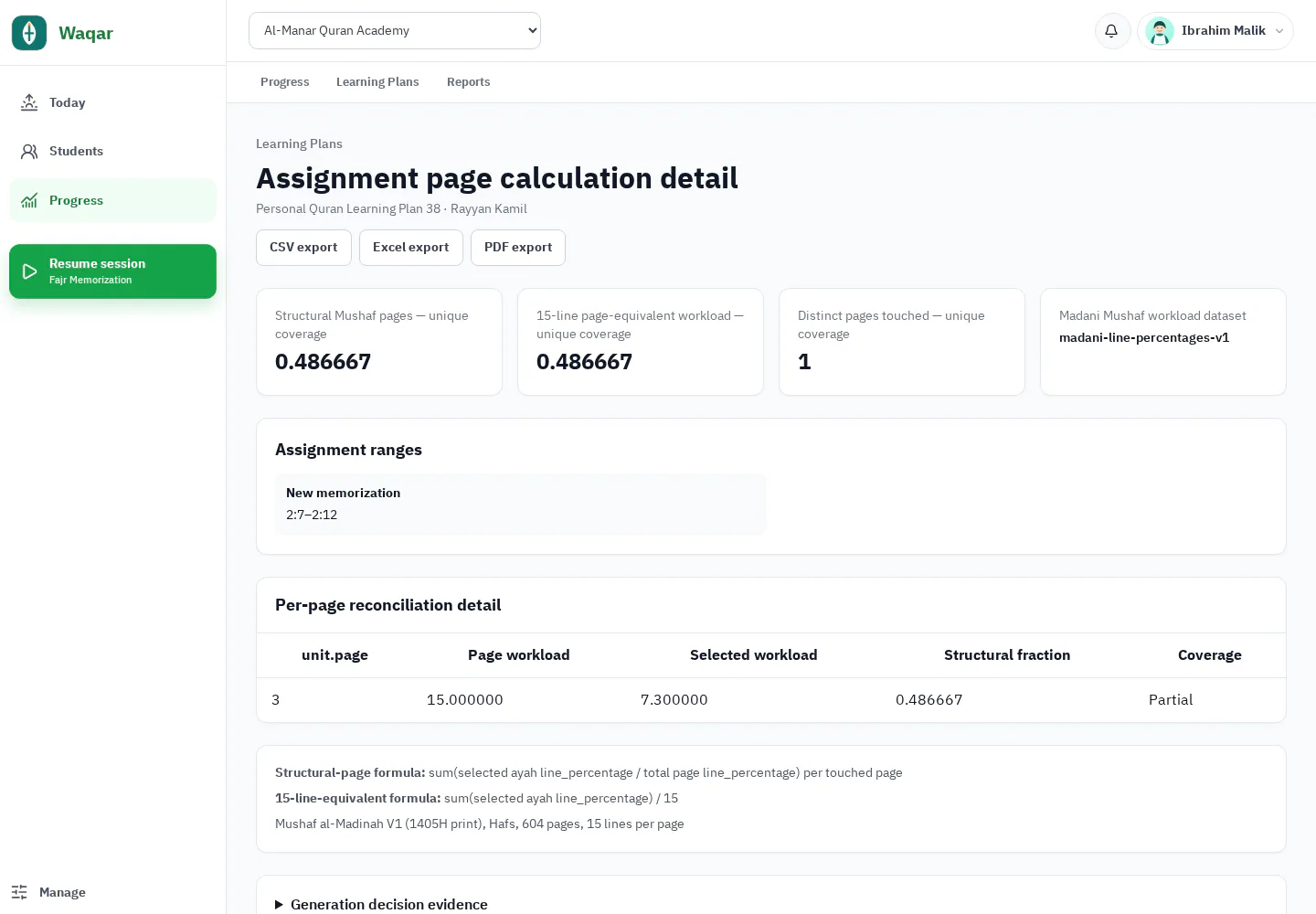This screenshot has height=914, width=1316.
Task: Click the madani-line-percentages-v1 dataset value
Action: (x=1144, y=338)
